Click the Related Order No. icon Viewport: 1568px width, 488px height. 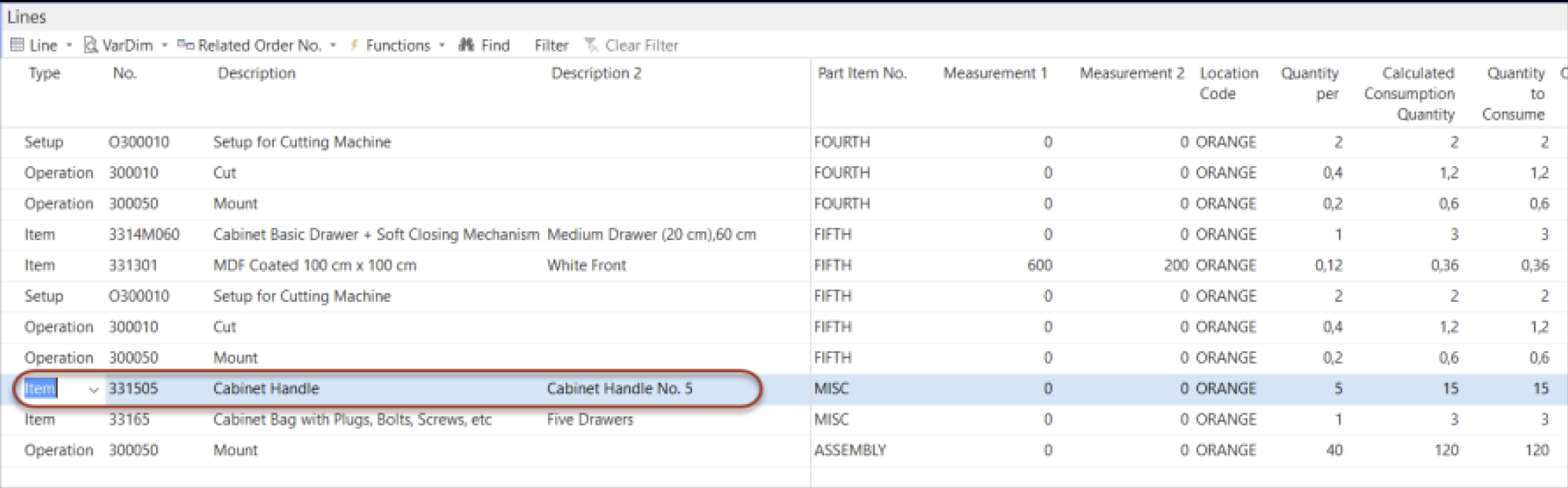[185, 45]
